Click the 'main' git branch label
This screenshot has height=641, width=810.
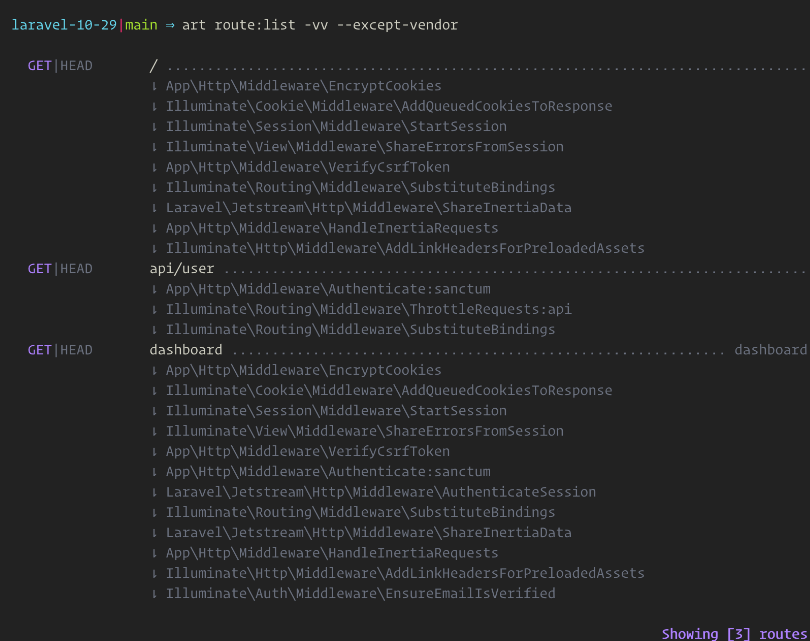tap(142, 25)
